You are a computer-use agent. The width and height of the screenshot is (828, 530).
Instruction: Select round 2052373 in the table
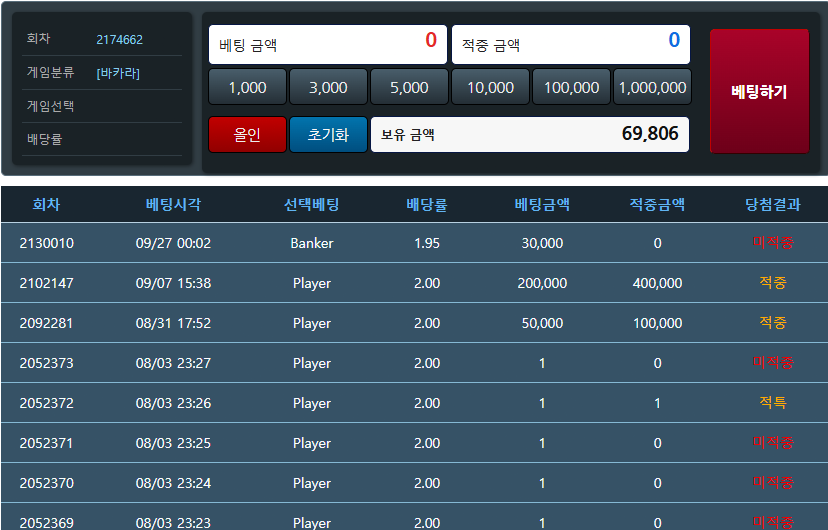pyautogui.click(x=46, y=363)
